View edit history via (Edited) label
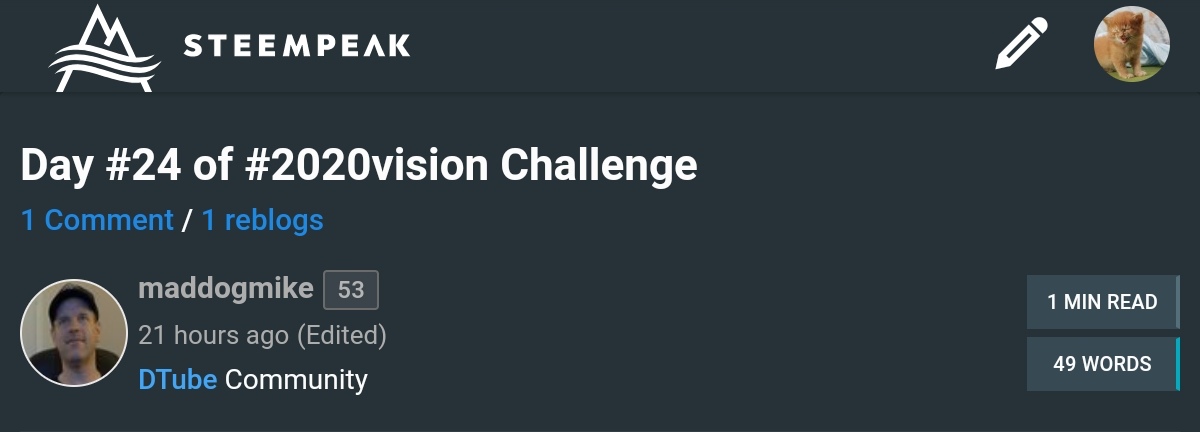The height and width of the screenshot is (432, 1200). tap(342, 335)
